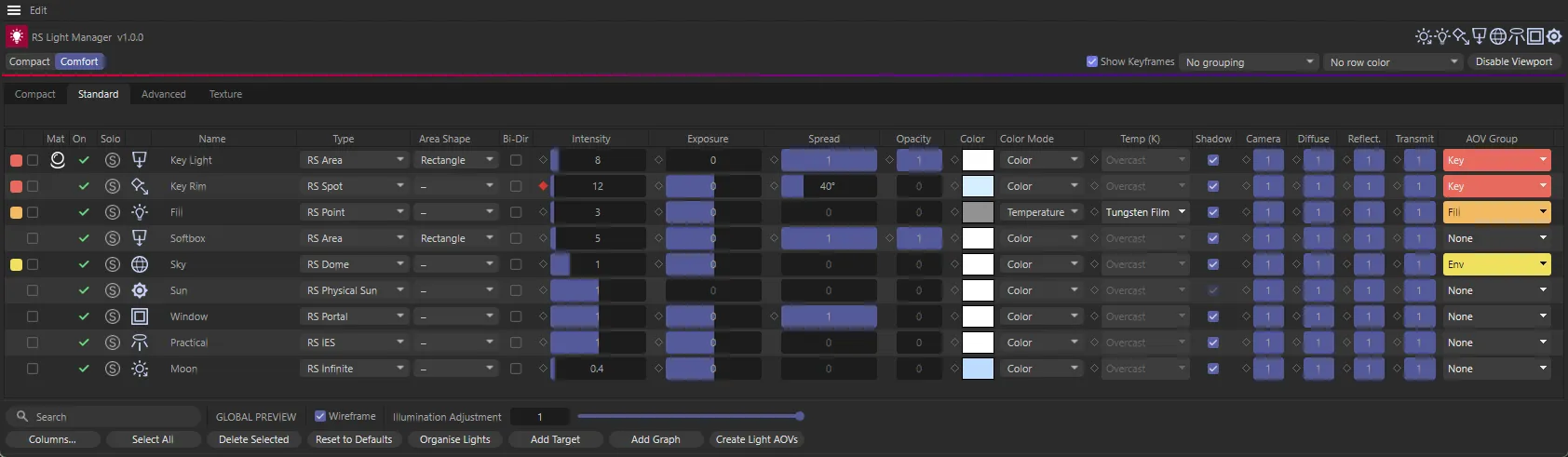The width and height of the screenshot is (1568, 457).
Task: Click Create Light AOVs button
Action: (757, 439)
